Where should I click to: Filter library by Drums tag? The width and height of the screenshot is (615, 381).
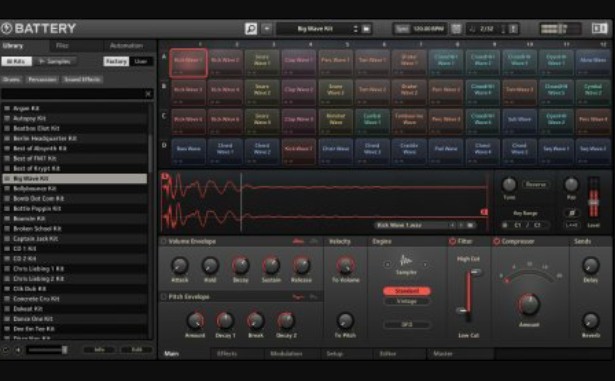click(11, 79)
